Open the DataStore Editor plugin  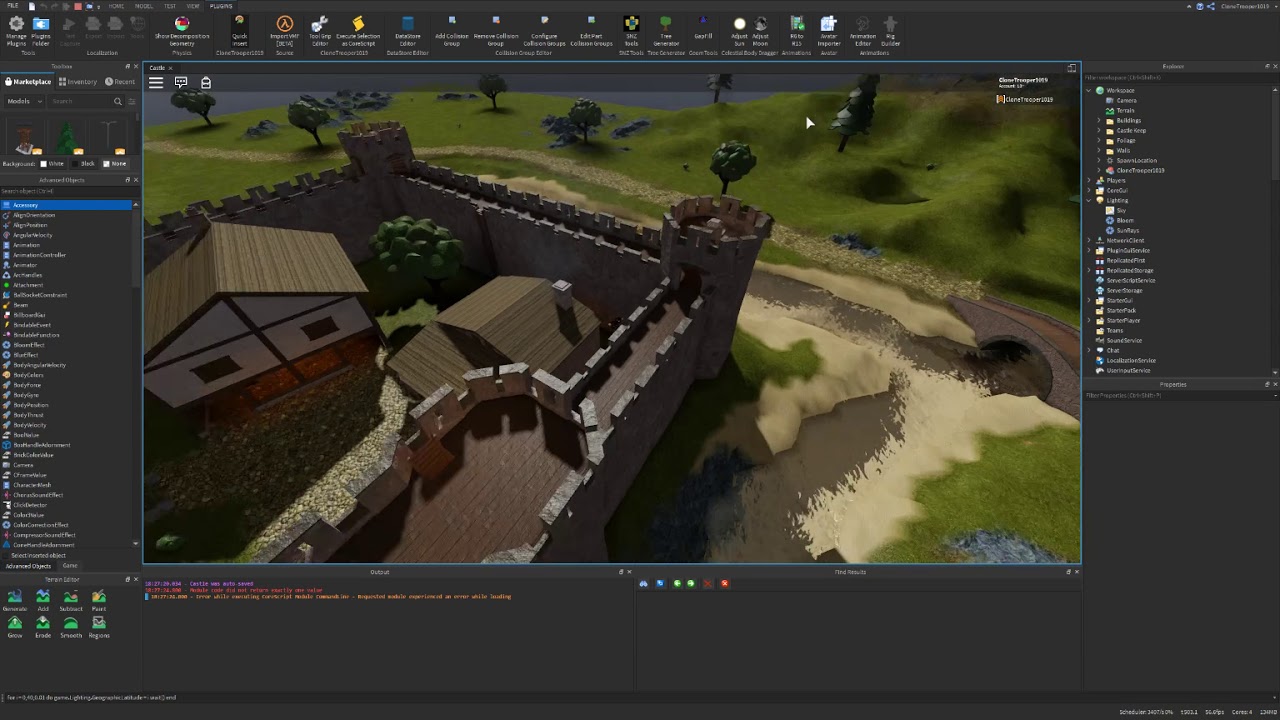pos(408,31)
